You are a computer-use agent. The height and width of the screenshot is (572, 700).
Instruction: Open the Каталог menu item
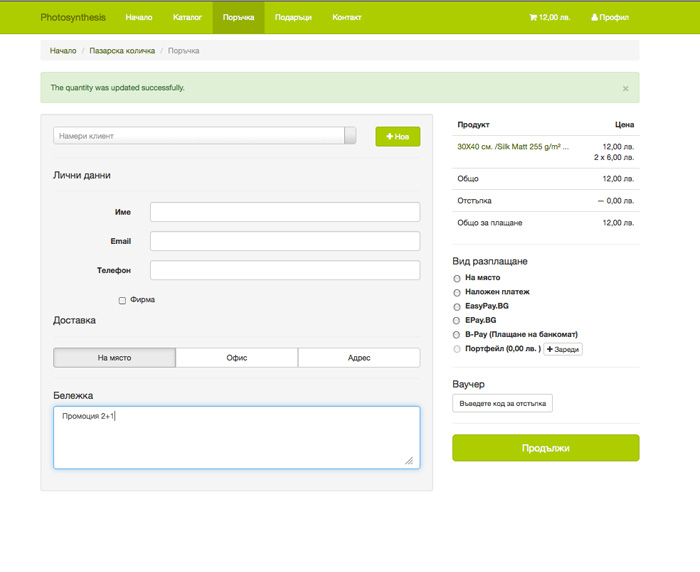[187, 17]
